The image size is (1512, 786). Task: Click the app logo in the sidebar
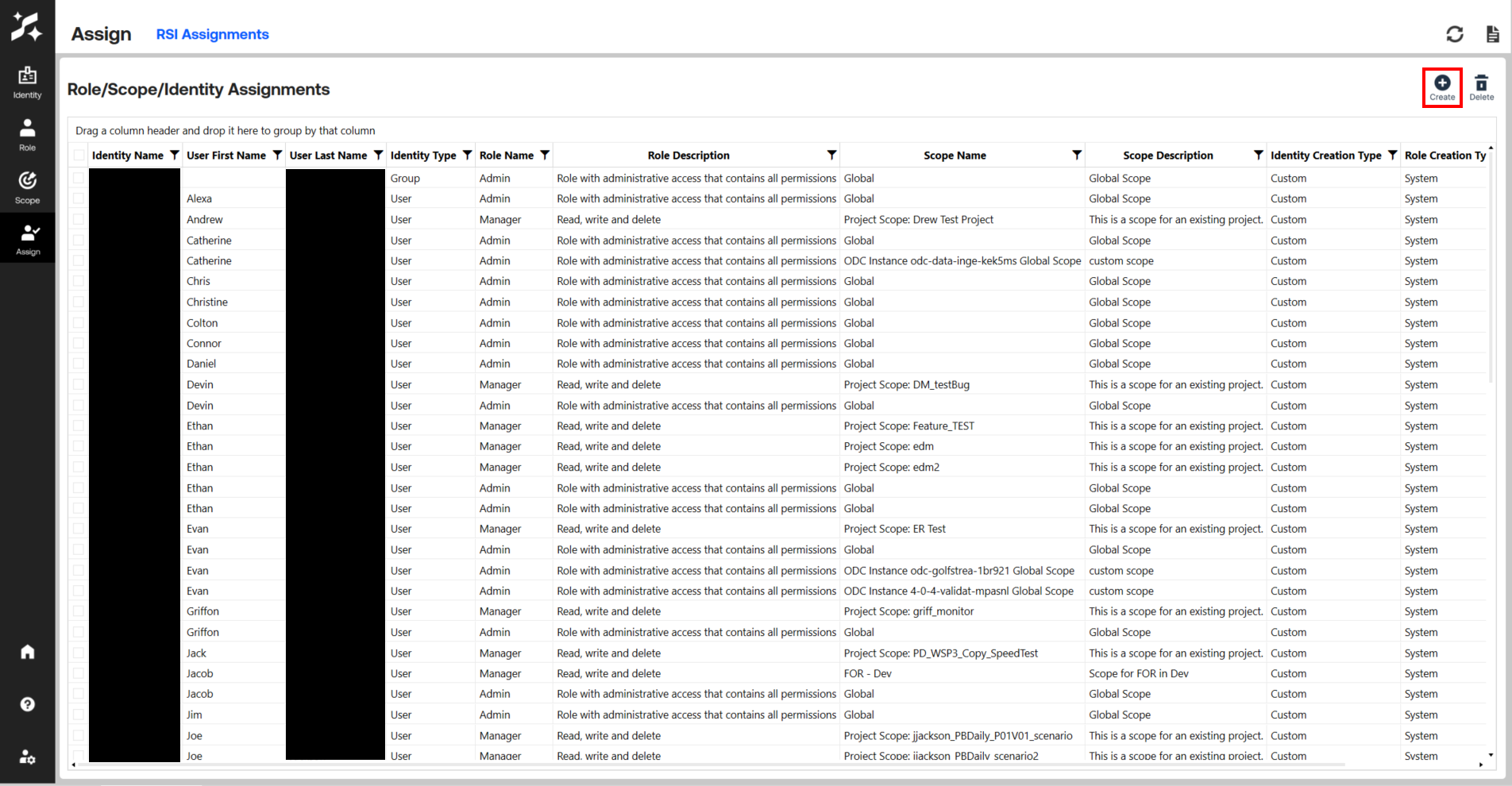[27, 27]
